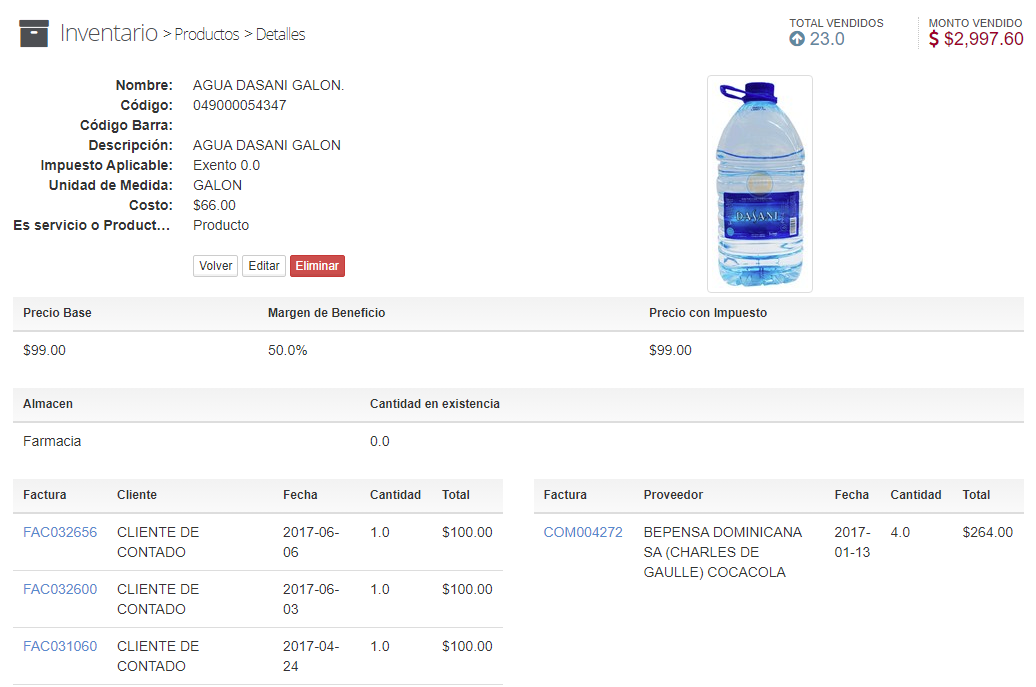Image resolution: width=1036 pixels, height=687 pixels.
Task: Click the Detalles breadcrumb item
Action: click(x=281, y=34)
